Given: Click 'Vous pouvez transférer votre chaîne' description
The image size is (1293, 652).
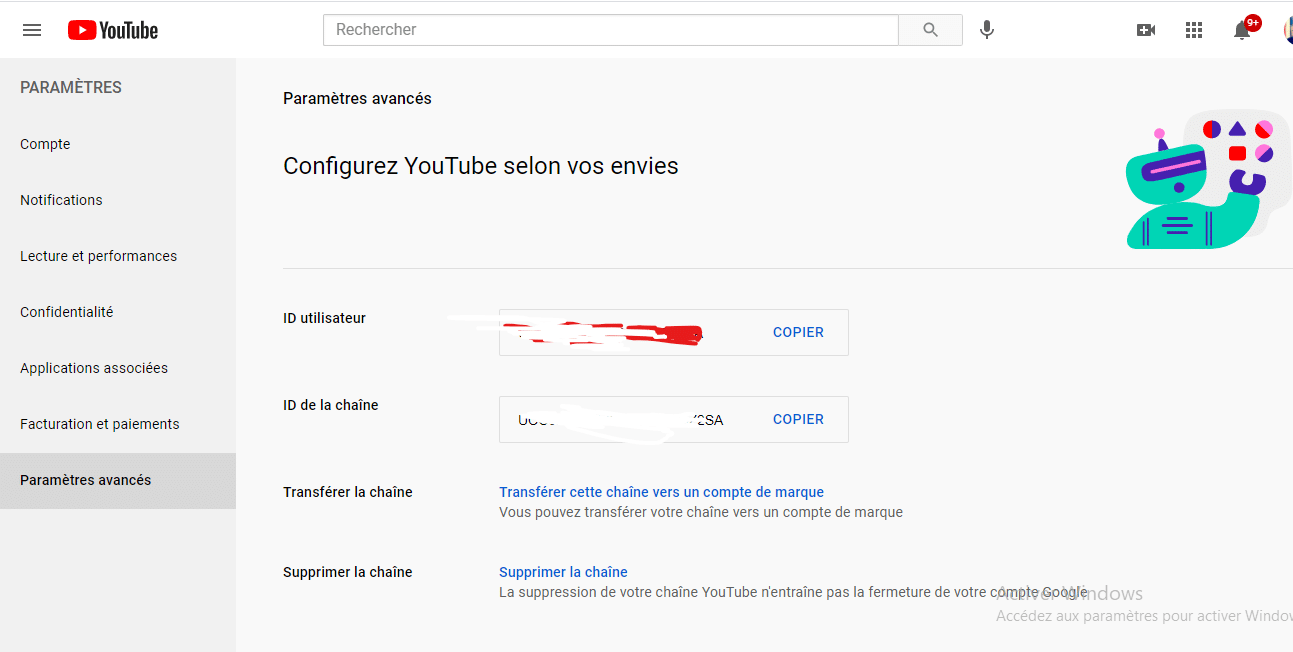Looking at the screenshot, I should pyautogui.click(x=701, y=512).
